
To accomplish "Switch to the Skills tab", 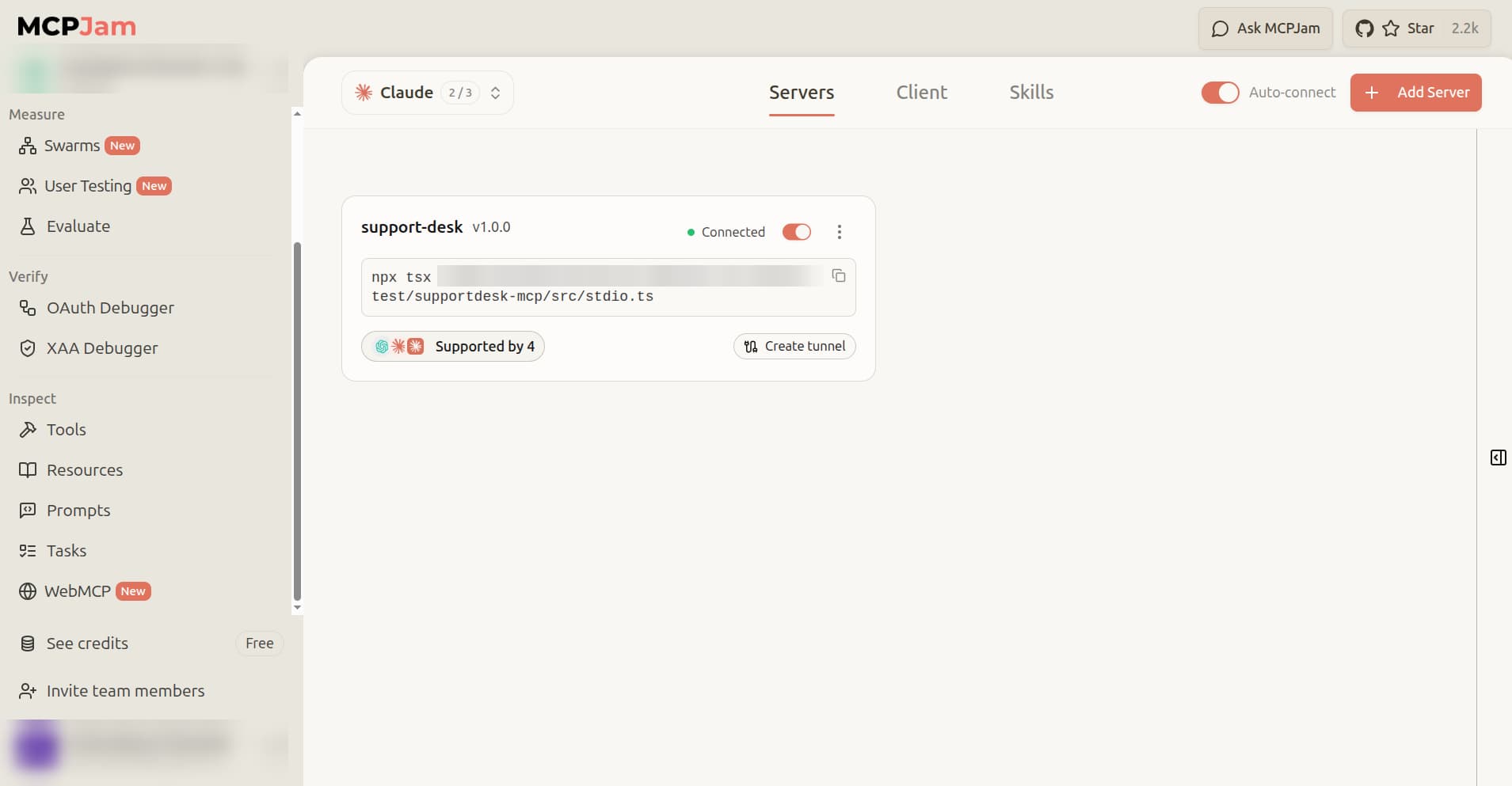I will click(x=1031, y=93).
